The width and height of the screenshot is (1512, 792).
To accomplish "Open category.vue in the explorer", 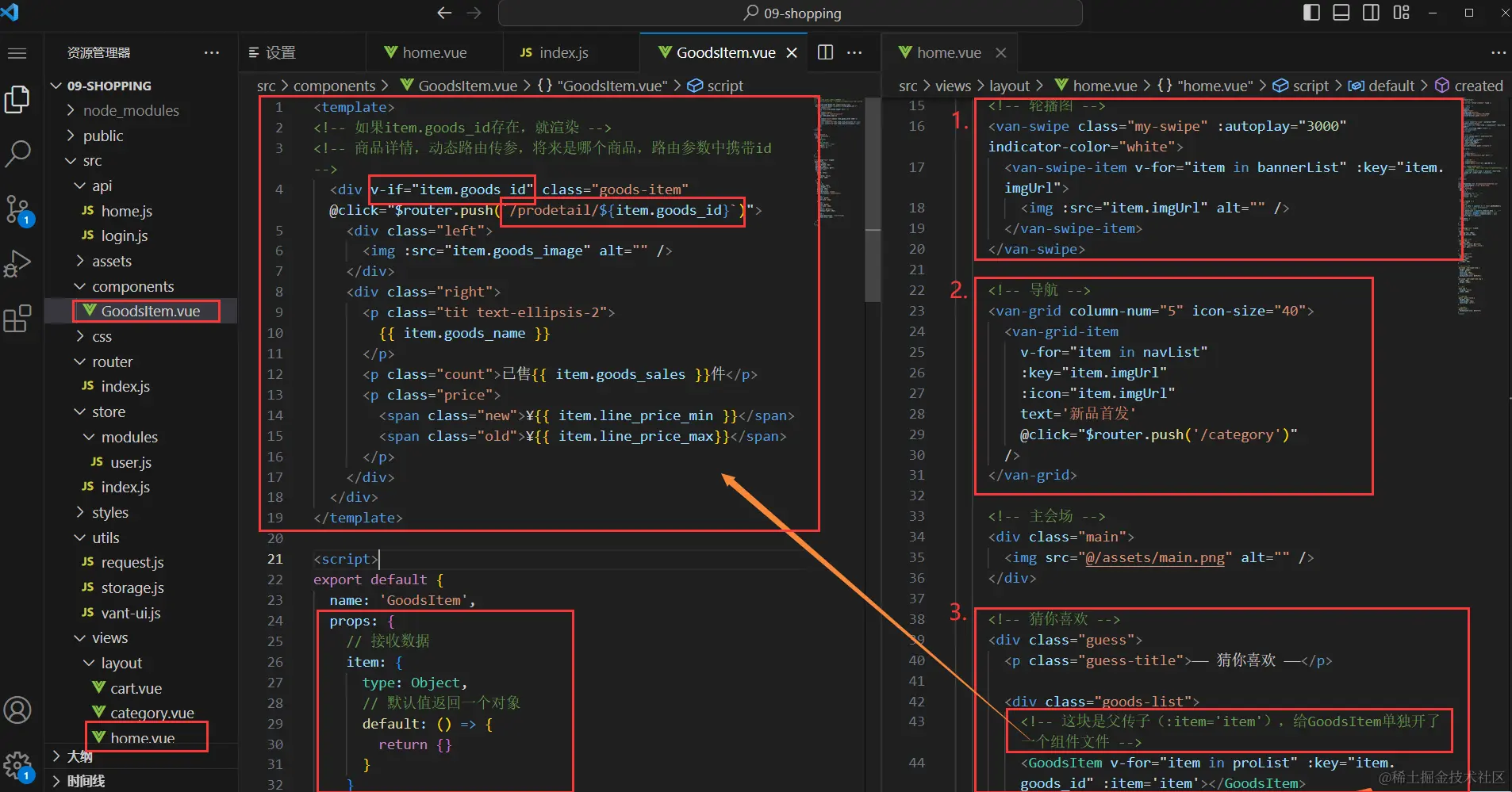I will click(x=141, y=713).
